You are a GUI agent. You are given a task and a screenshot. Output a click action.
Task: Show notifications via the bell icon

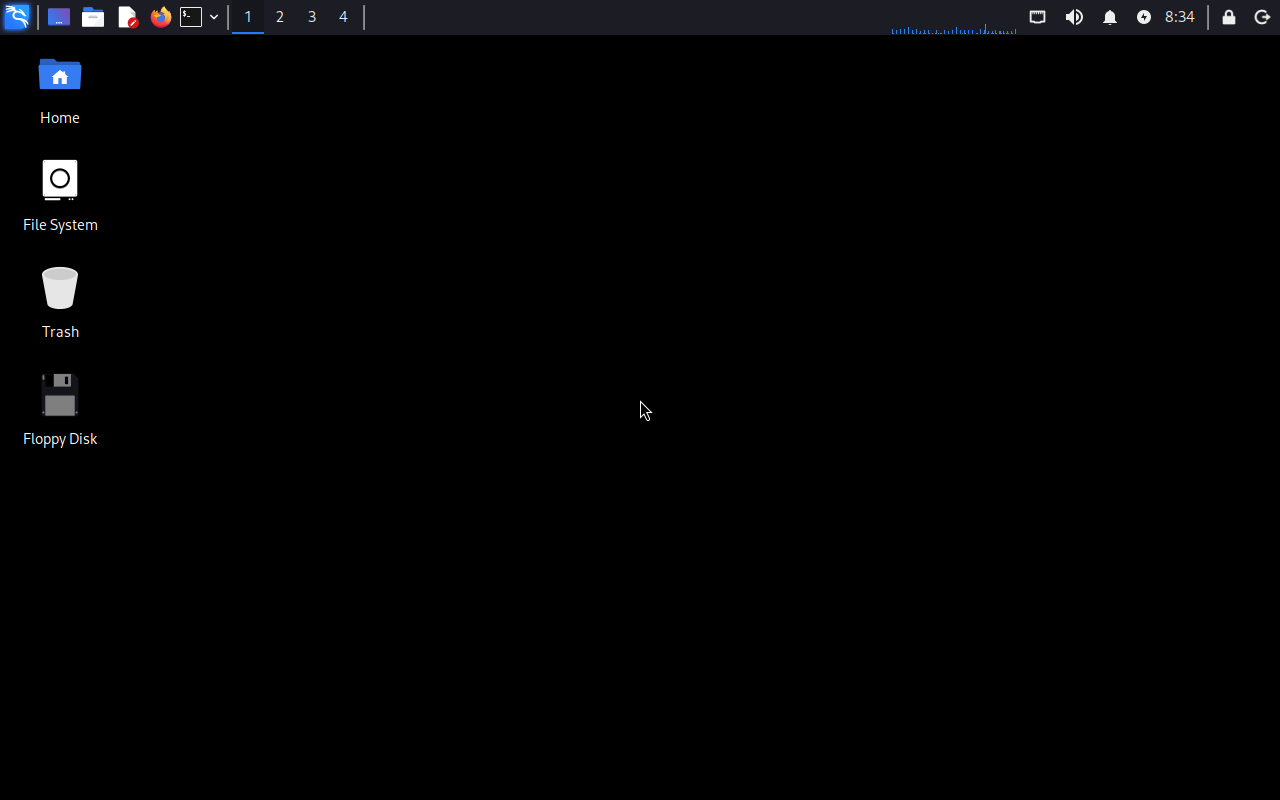1110,17
